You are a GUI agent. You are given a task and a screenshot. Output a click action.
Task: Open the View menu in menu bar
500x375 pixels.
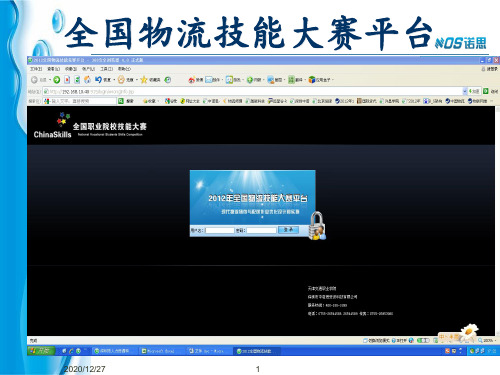[53, 69]
